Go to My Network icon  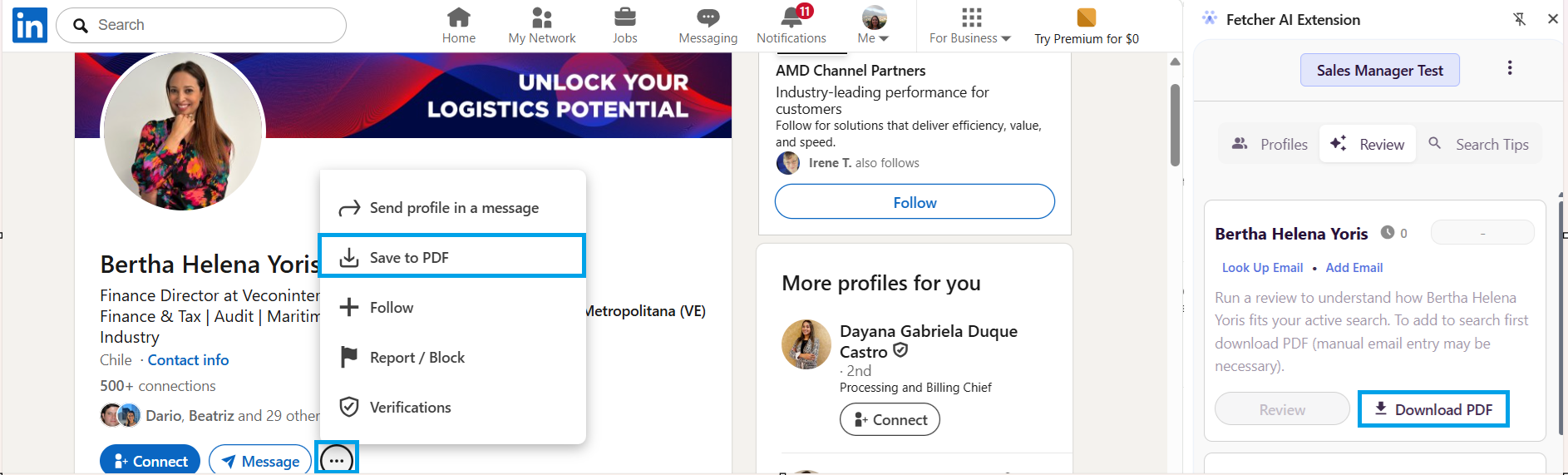[542, 17]
